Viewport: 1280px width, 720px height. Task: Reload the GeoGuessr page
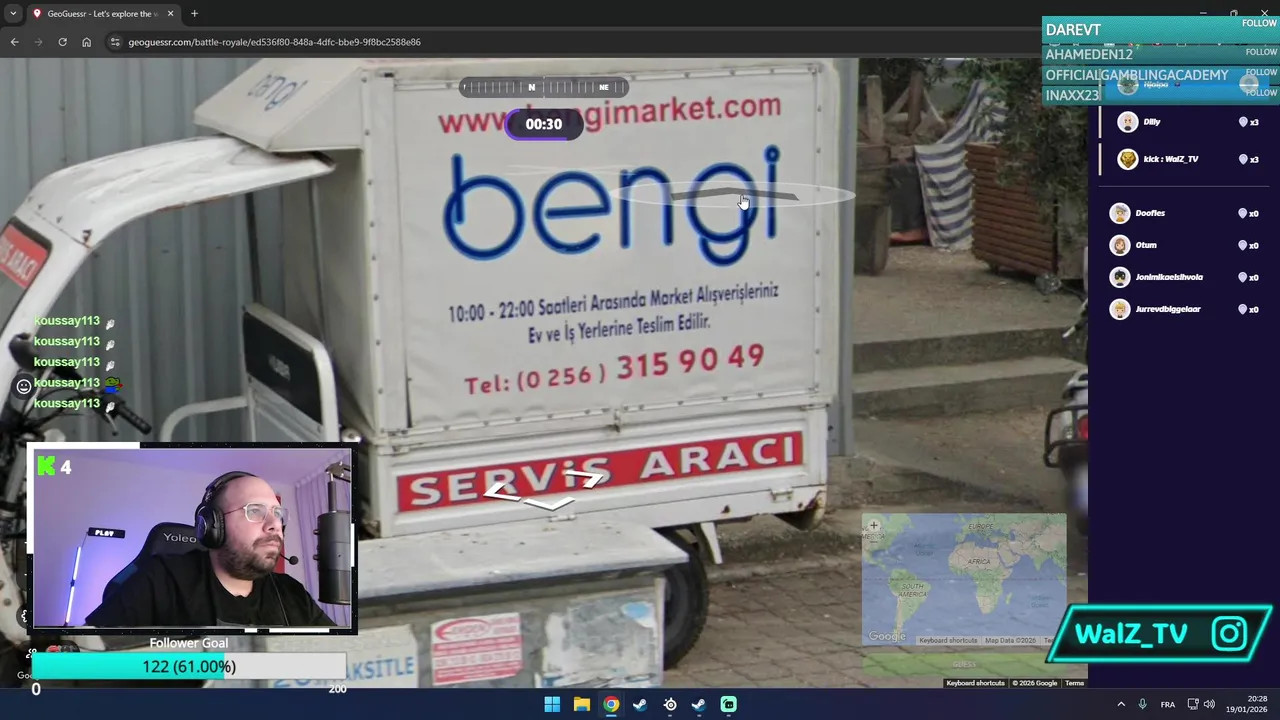pos(62,42)
